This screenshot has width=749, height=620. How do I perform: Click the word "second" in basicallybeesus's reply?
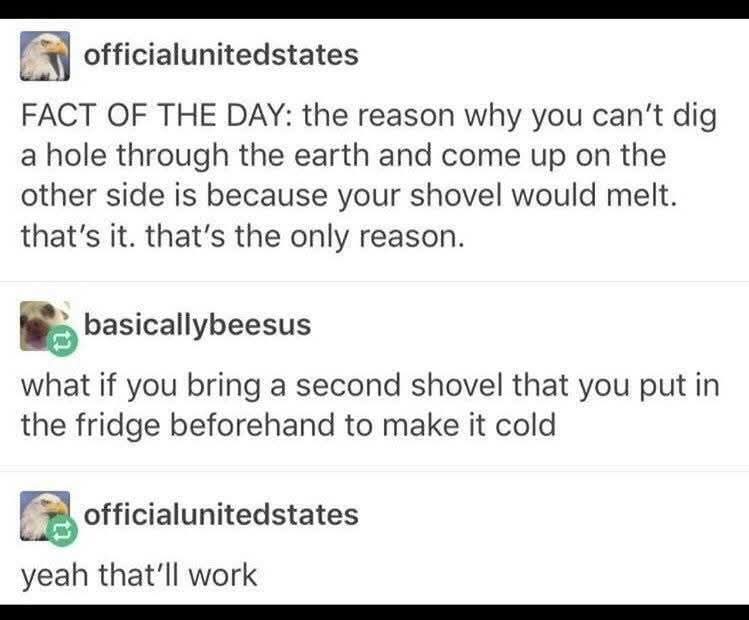(x=348, y=385)
